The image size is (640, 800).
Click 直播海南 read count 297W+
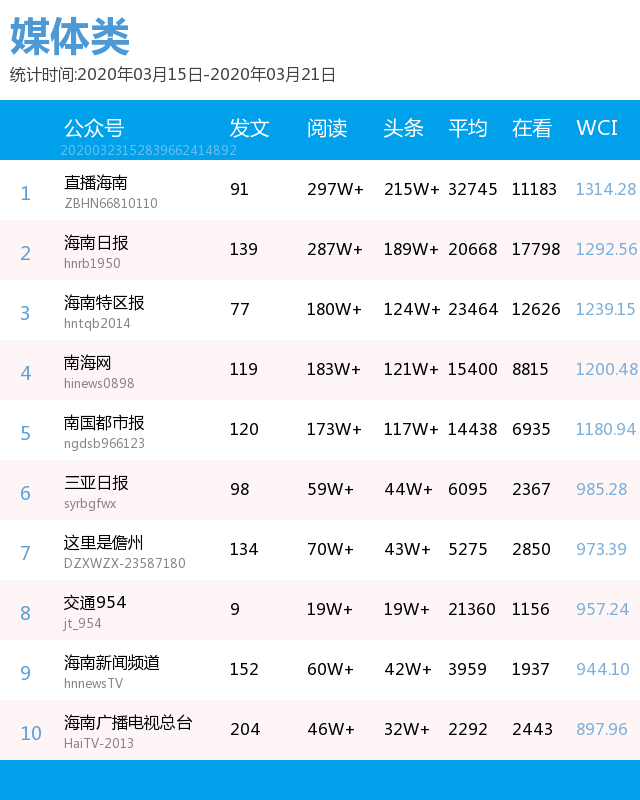(335, 189)
